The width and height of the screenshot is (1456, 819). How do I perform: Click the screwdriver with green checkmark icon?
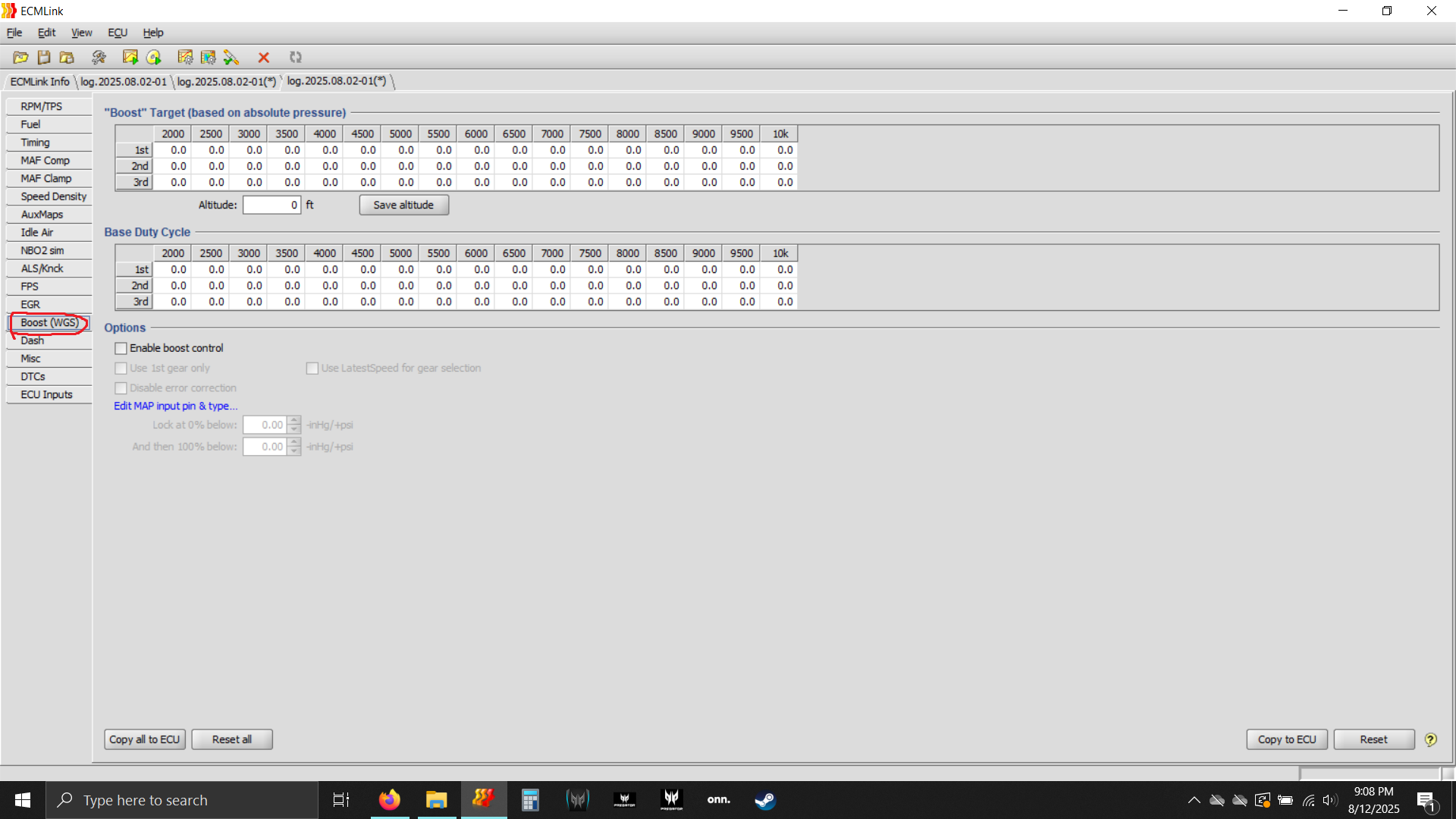[x=231, y=58]
